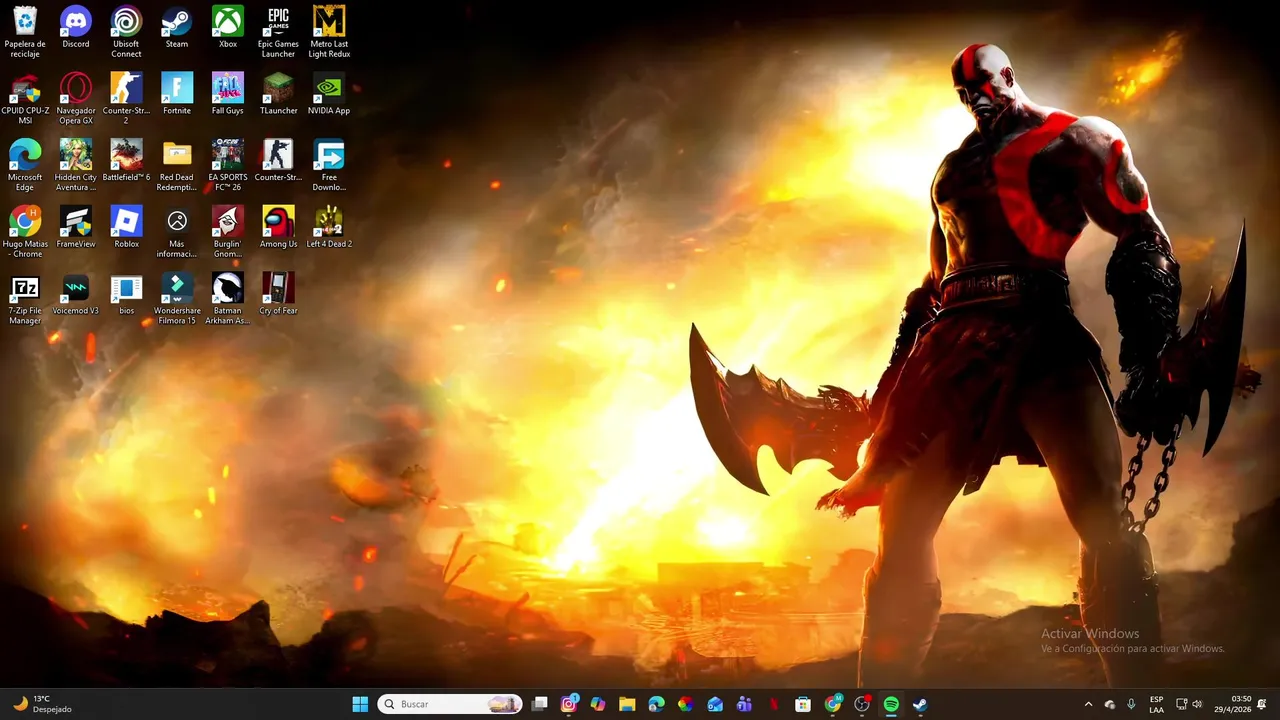Image resolution: width=1280 pixels, height=720 pixels.
Task: Open the Red Dead Redemption folder icon
Action: tap(177, 165)
